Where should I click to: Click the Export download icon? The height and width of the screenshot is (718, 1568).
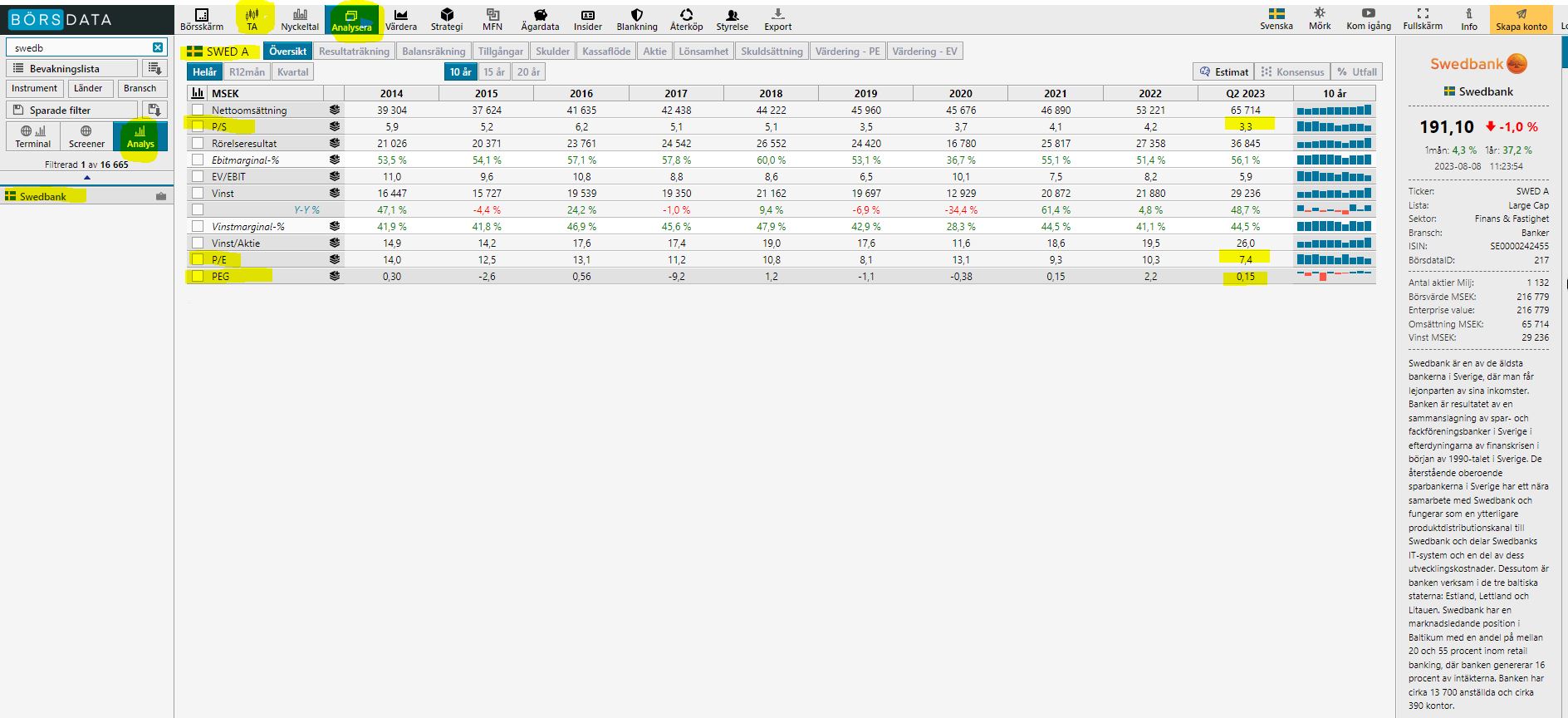[778, 19]
